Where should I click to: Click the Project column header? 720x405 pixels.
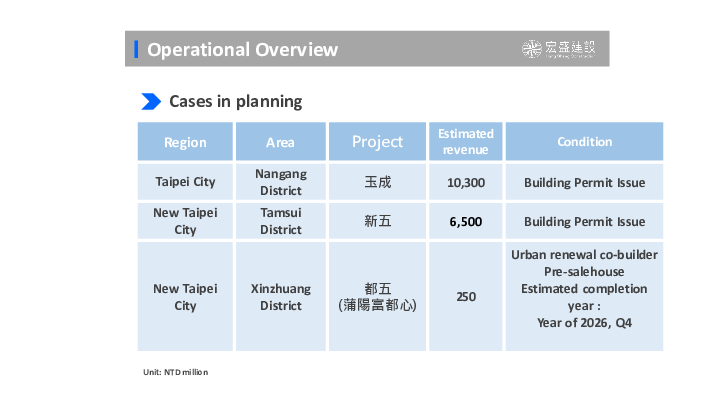pyautogui.click(x=377, y=142)
